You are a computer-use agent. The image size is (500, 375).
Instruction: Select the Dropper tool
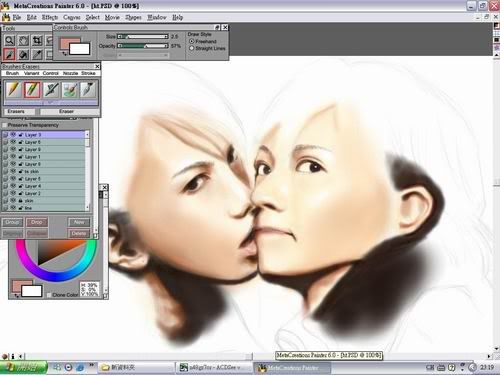tap(37, 54)
